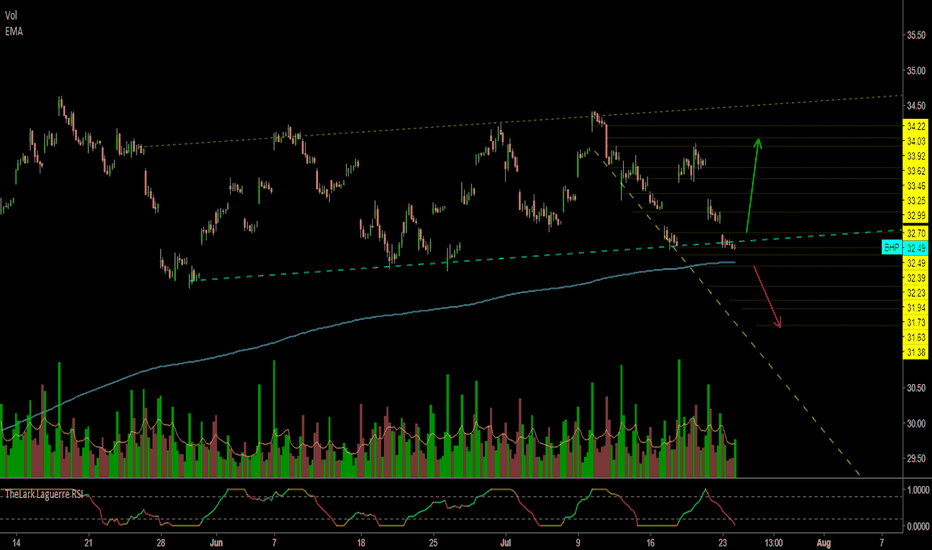Select the yellow 32.70 price level label
932x550 pixels.
pos(915,232)
